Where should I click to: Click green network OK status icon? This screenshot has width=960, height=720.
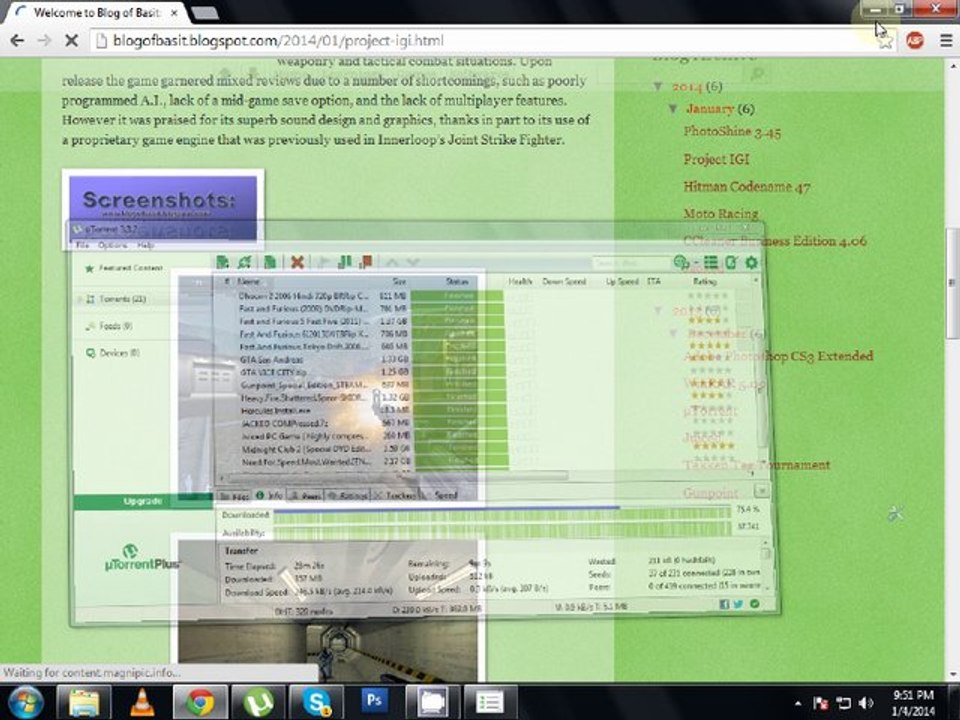click(x=754, y=604)
